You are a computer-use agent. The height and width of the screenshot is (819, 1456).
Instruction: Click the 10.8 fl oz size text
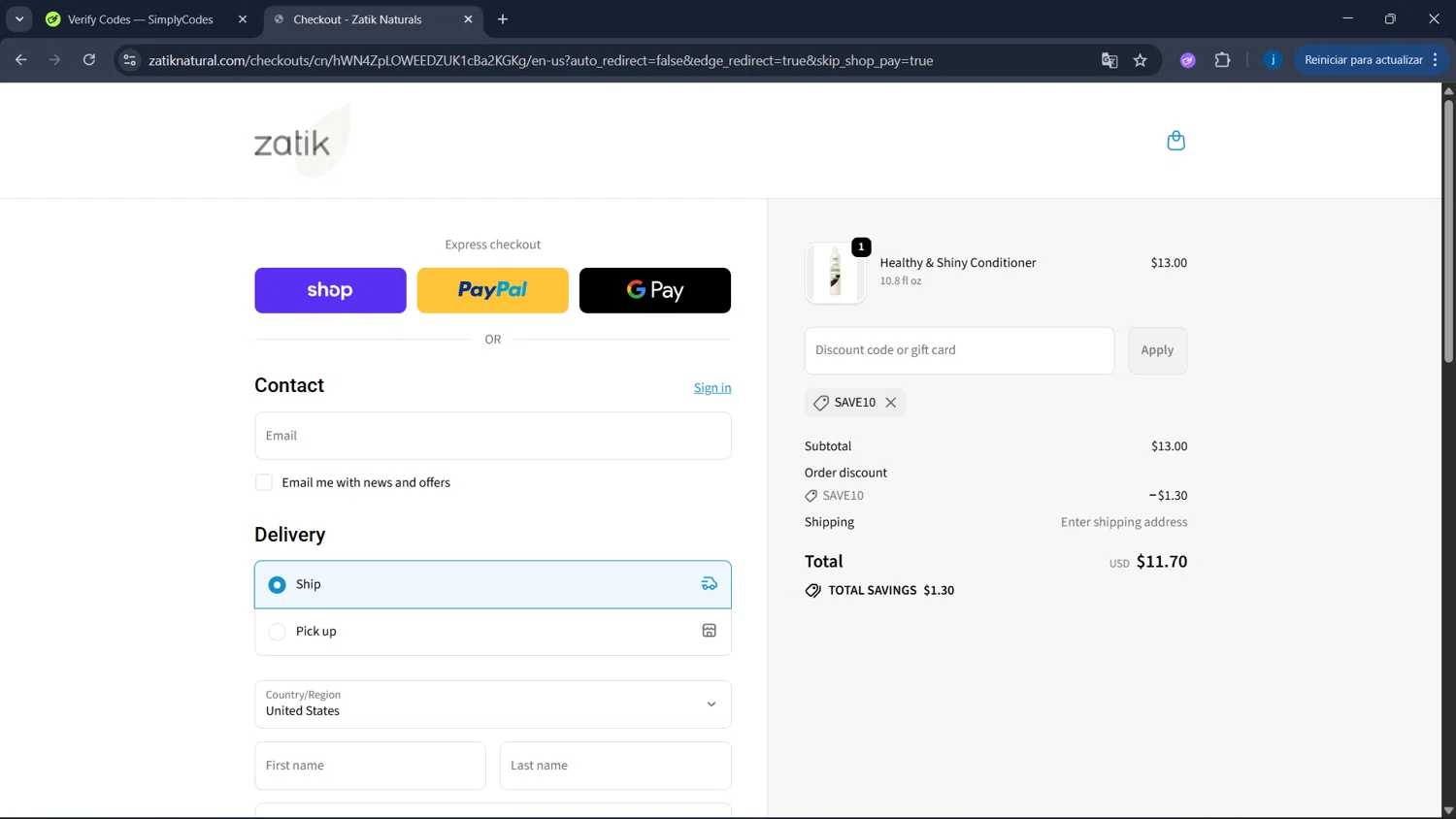point(901,281)
